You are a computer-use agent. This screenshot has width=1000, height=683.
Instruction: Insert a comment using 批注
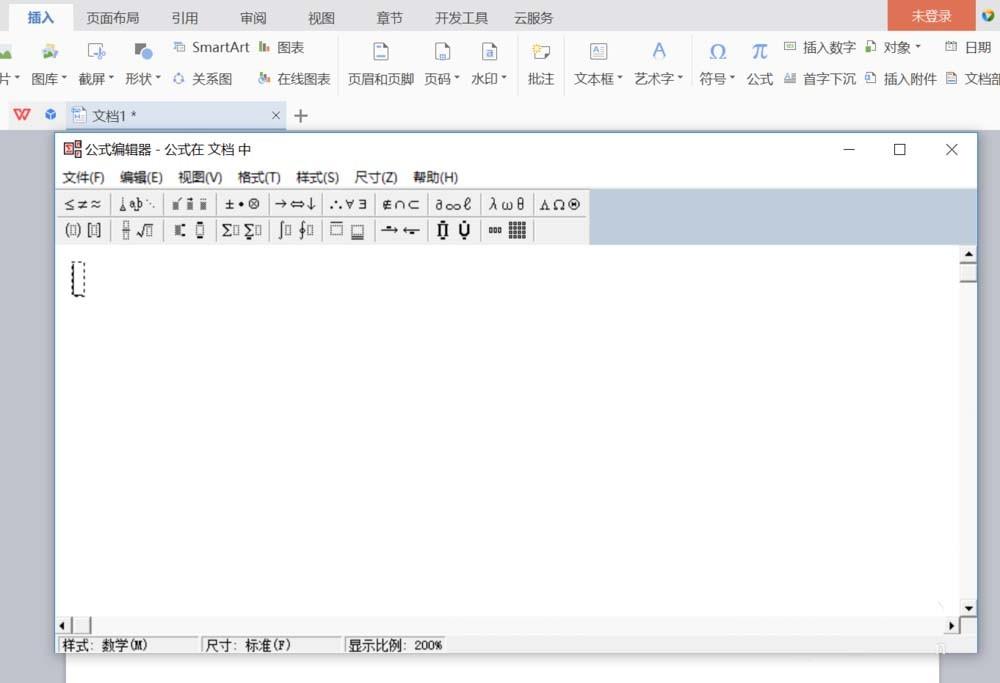pos(541,62)
